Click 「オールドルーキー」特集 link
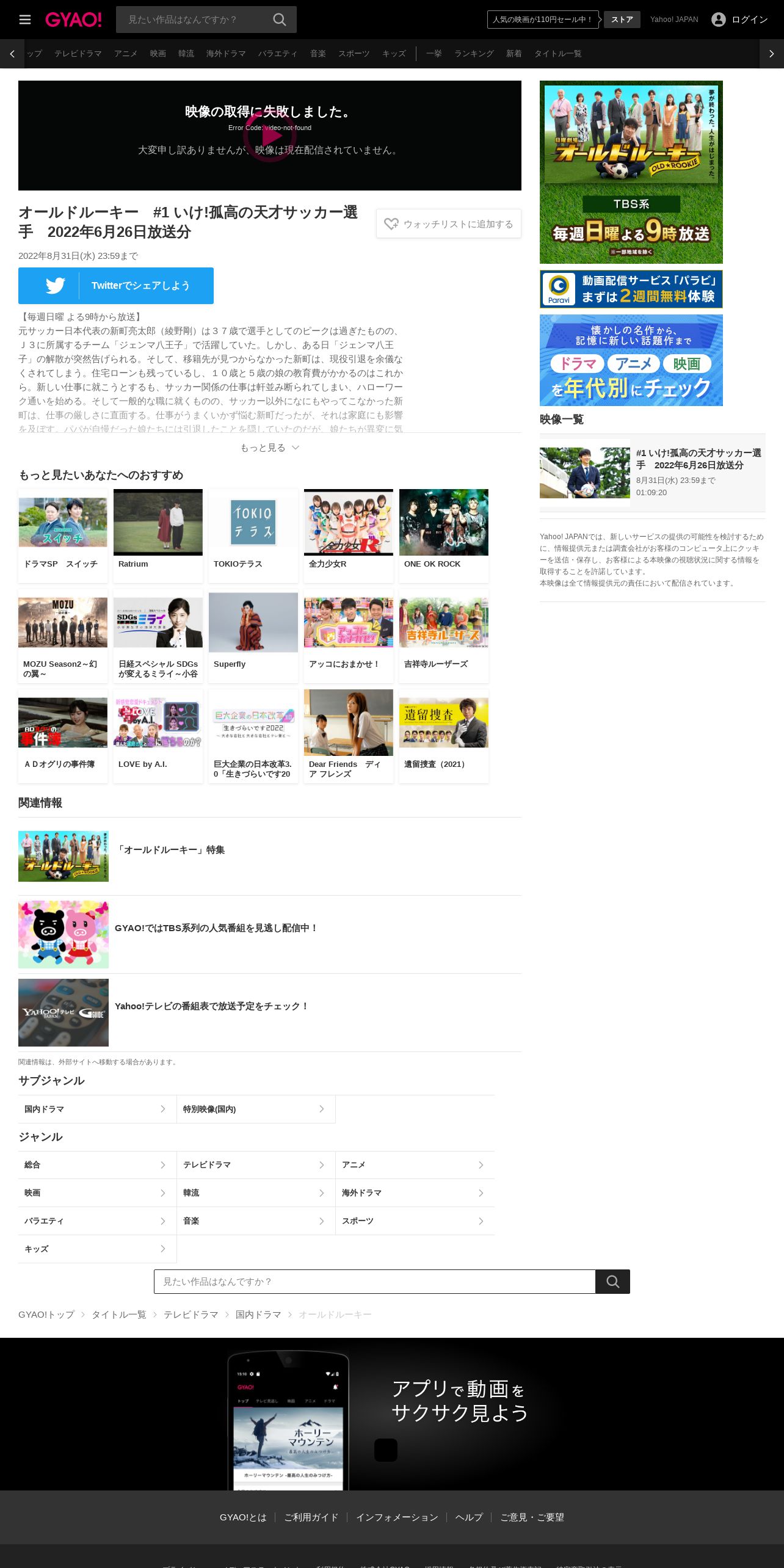The height and width of the screenshot is (1568, 784). tap(170, 850)
